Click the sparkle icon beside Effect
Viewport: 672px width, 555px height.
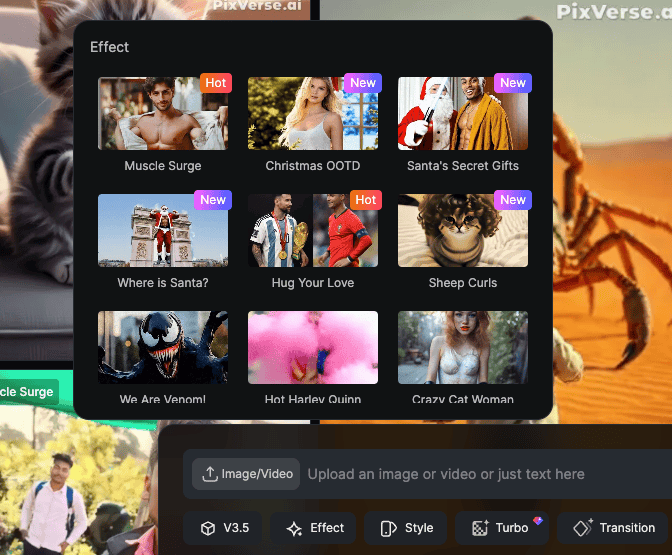coord(294,528)
